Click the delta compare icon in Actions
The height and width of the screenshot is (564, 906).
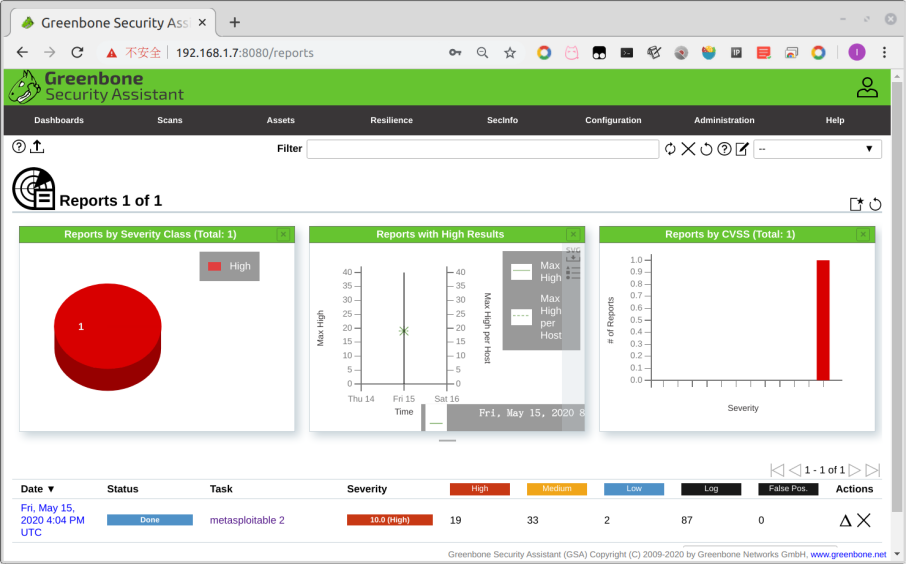coord(845,520)
